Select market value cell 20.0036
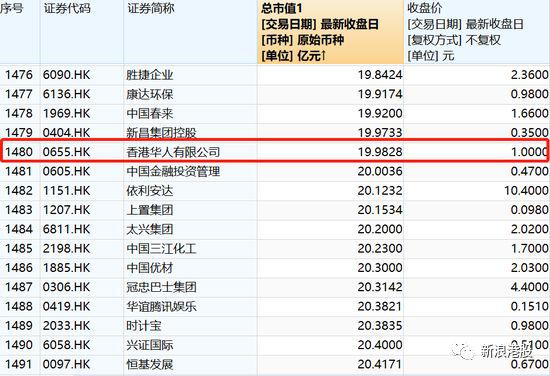Screen dimensions: 550x376 click(x=380, y=171)
